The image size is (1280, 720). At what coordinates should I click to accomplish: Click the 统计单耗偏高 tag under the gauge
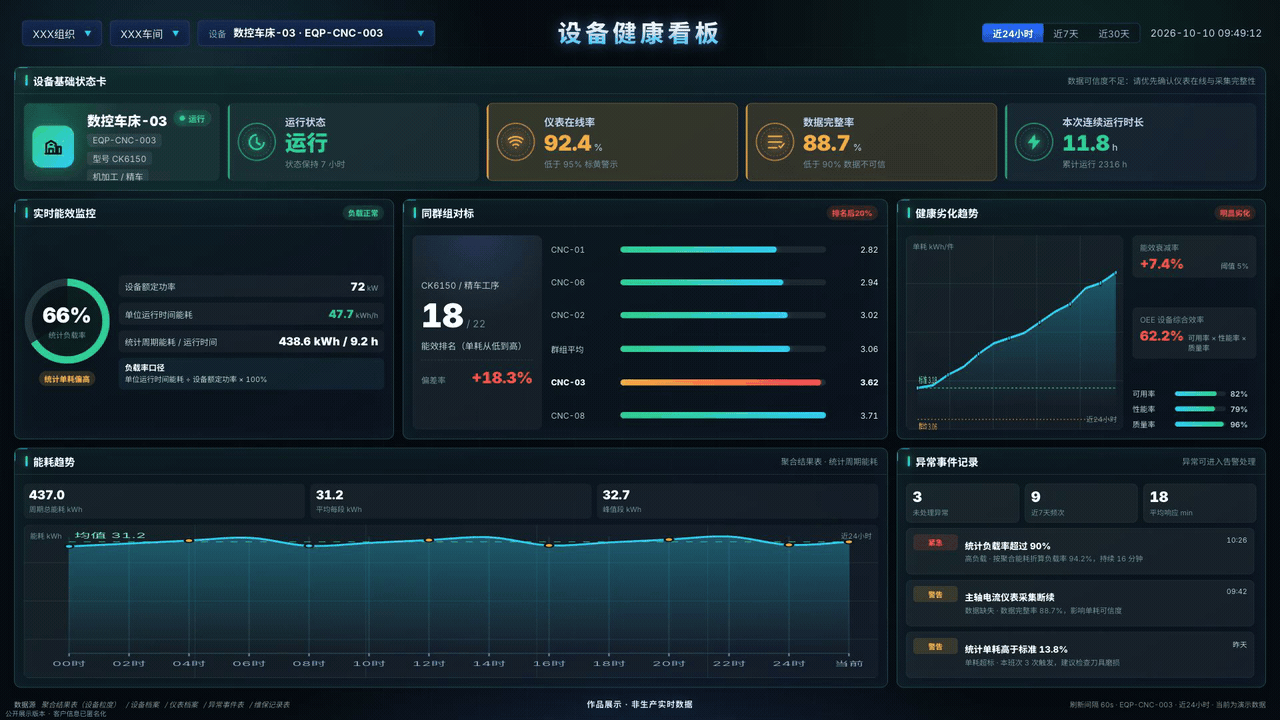coord(67,379)
